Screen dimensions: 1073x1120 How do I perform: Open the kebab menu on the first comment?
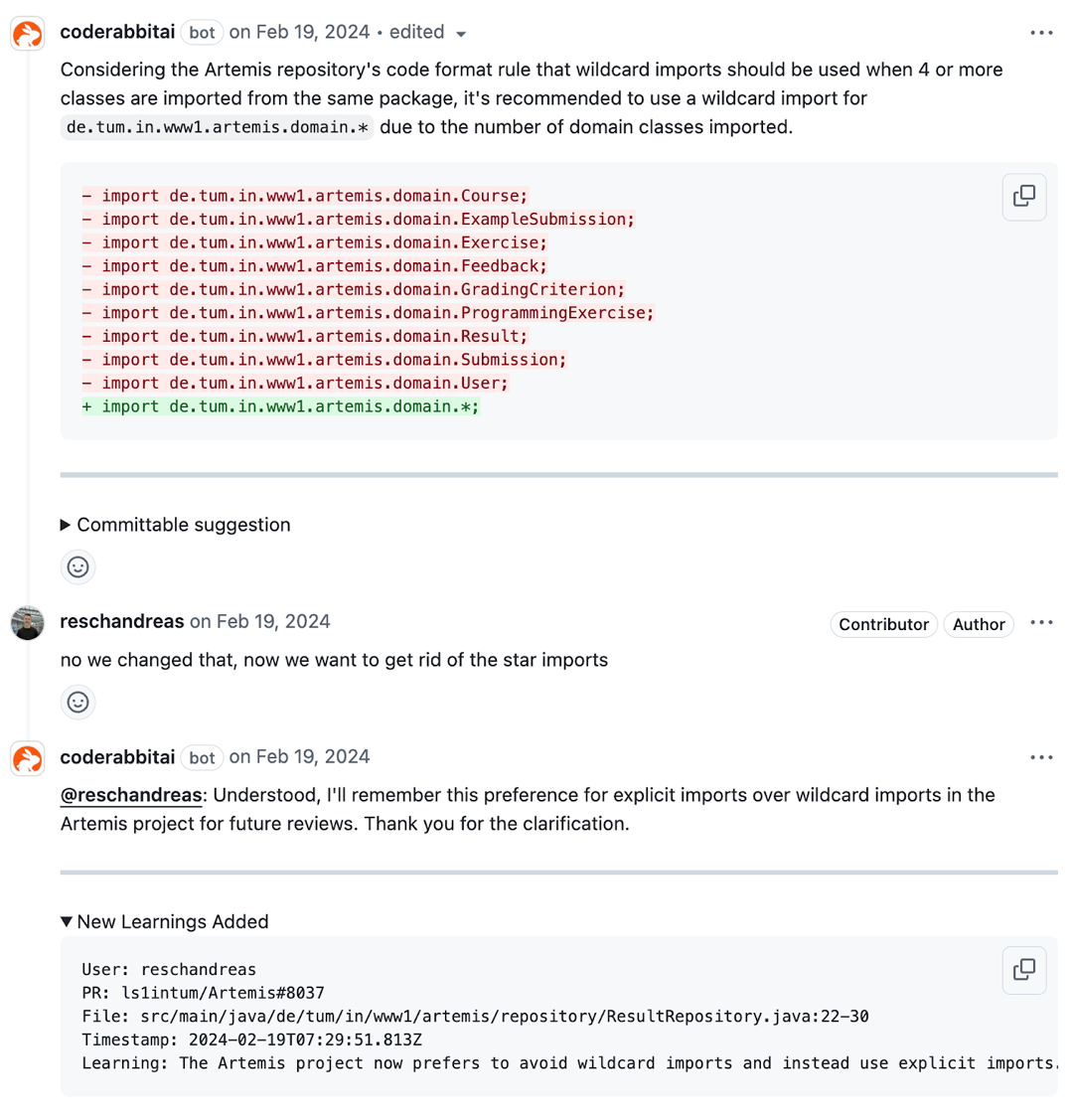coord(1041,32)
